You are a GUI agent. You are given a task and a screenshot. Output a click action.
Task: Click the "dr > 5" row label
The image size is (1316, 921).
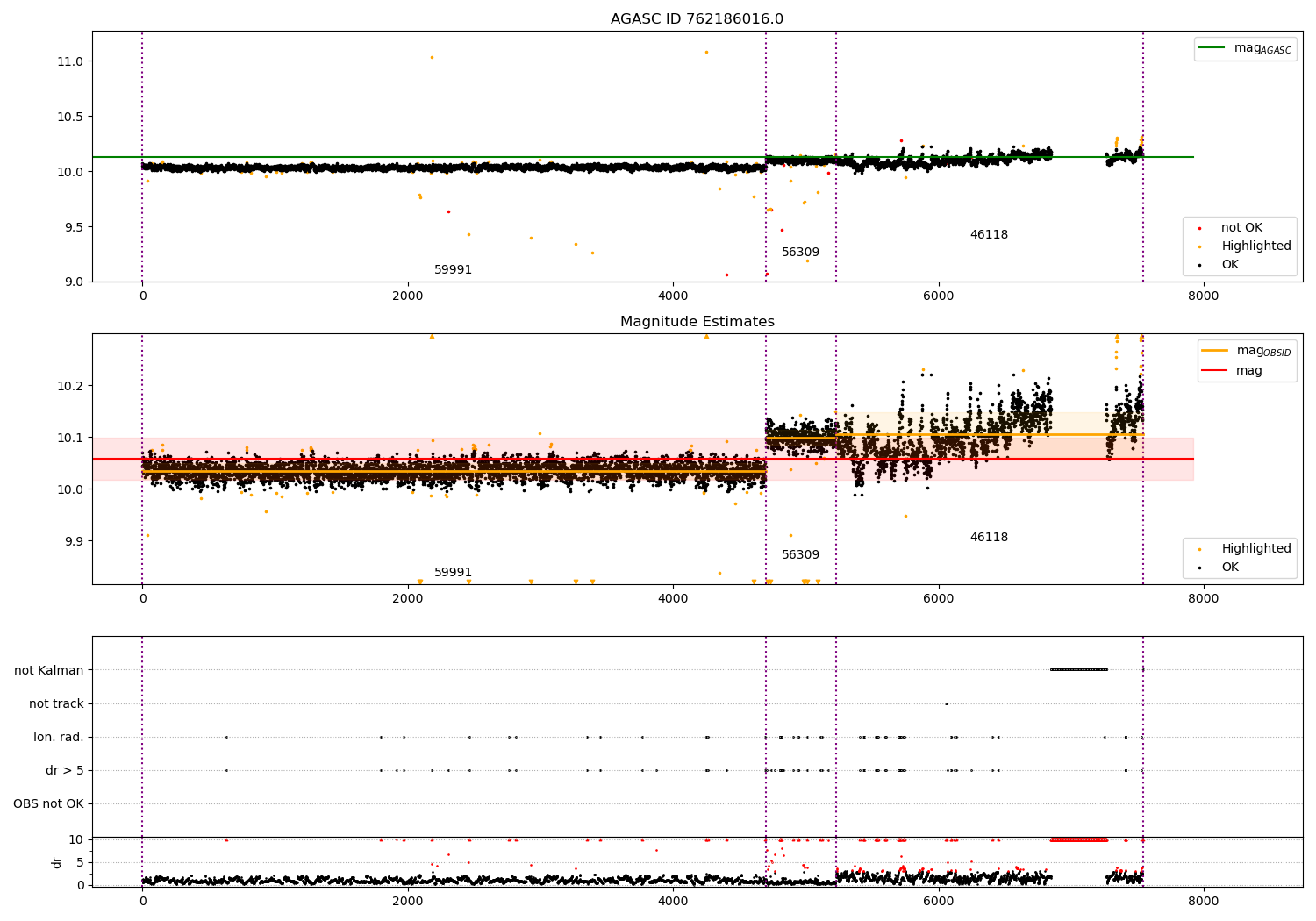(x=65, y=771)
